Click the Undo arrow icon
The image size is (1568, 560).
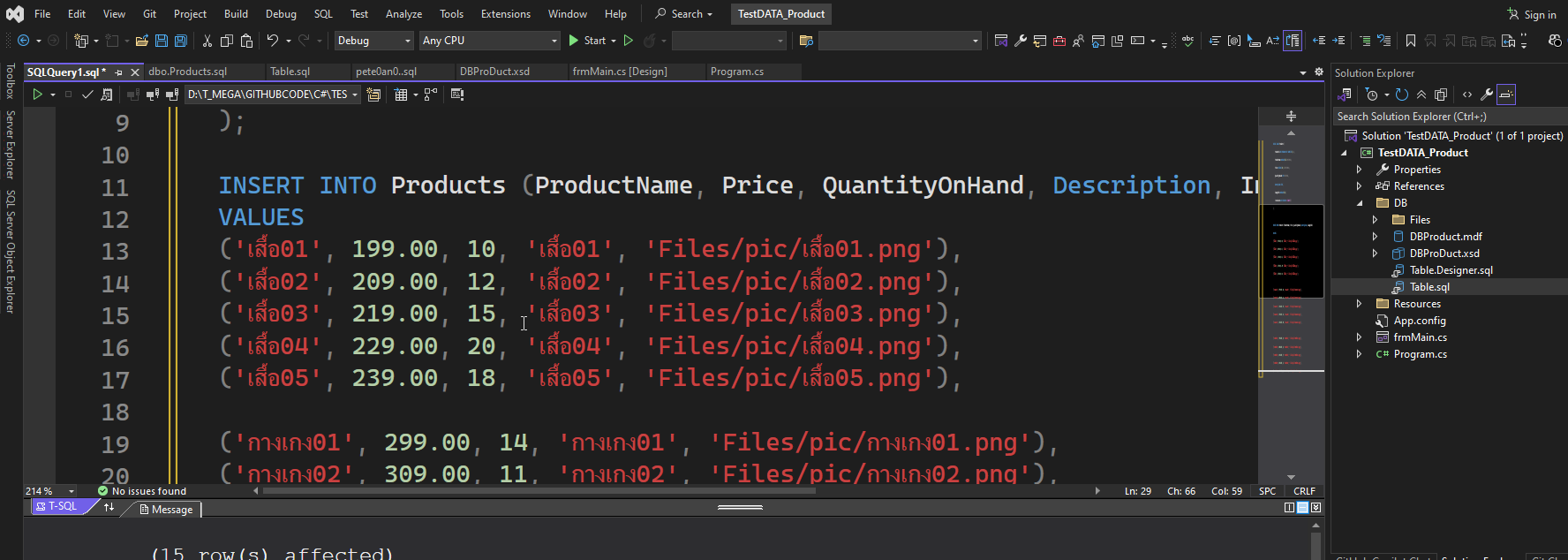tap(273, 41)
